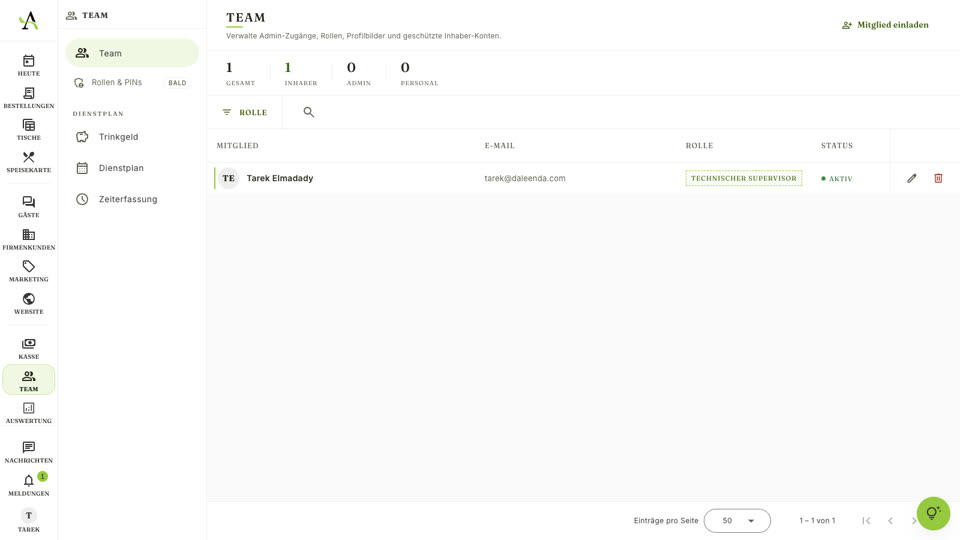Open the Website section
This screenshot has width=960, height=540.
tap(29, 304)
